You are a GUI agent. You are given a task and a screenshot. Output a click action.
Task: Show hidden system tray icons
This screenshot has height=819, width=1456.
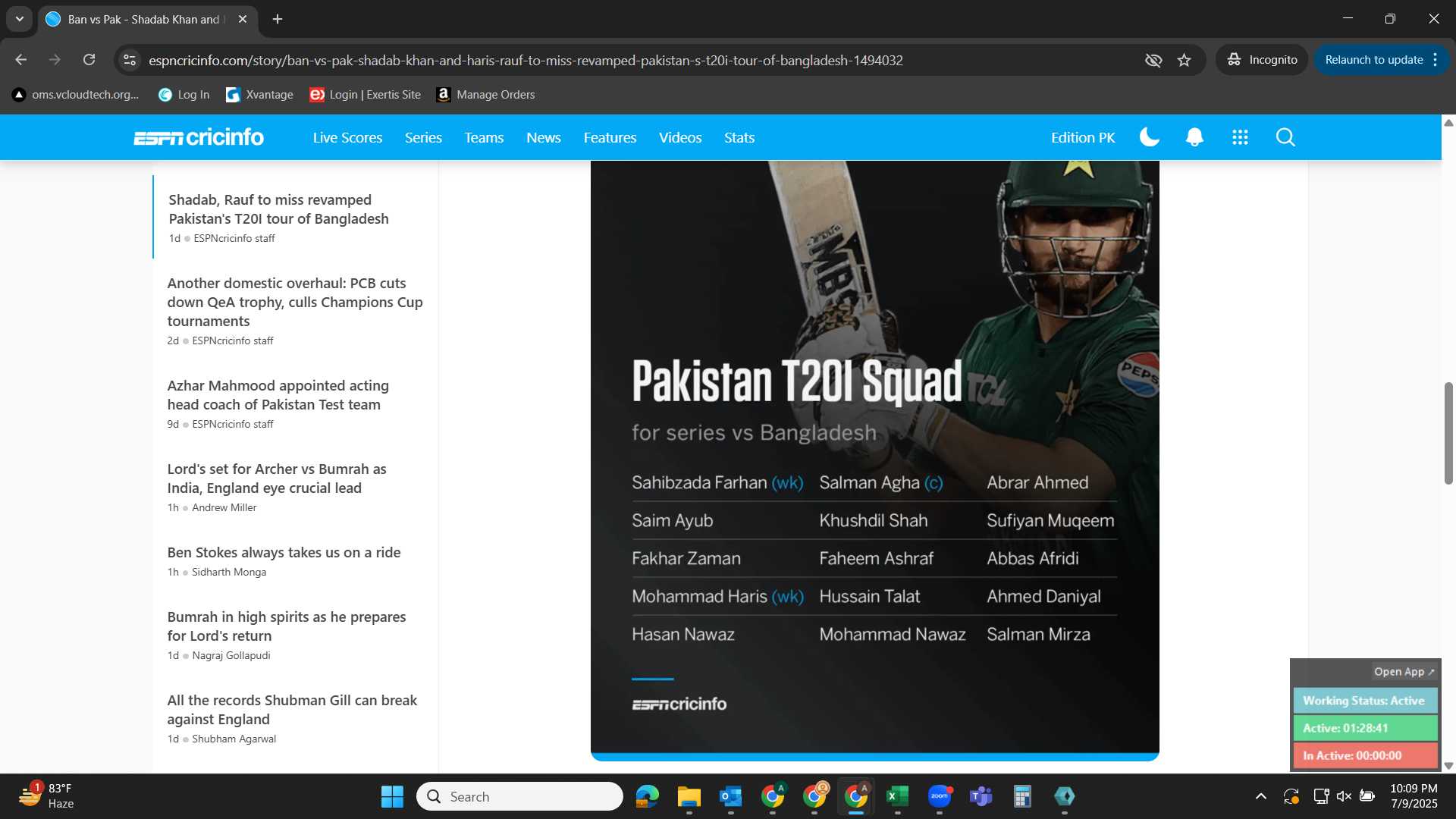[x=1260, y=796]
